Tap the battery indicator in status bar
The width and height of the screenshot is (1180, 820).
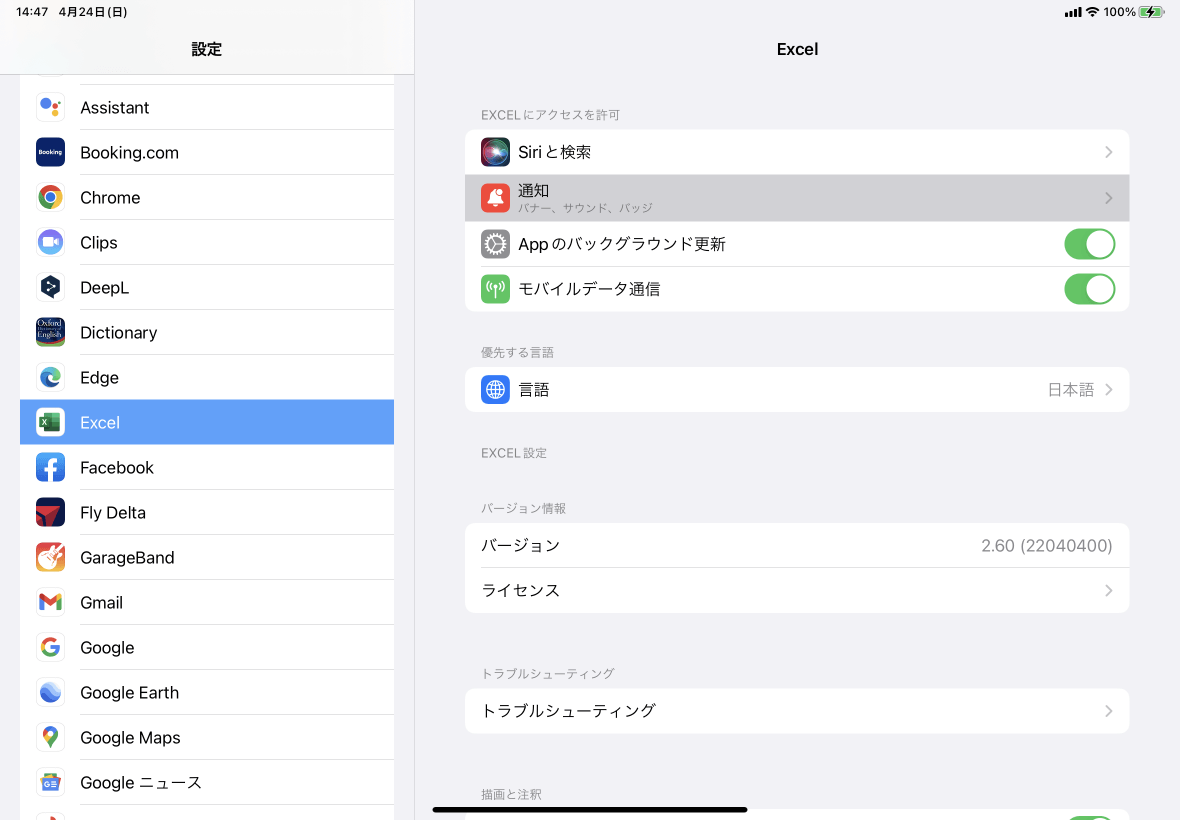(1151, 12)
